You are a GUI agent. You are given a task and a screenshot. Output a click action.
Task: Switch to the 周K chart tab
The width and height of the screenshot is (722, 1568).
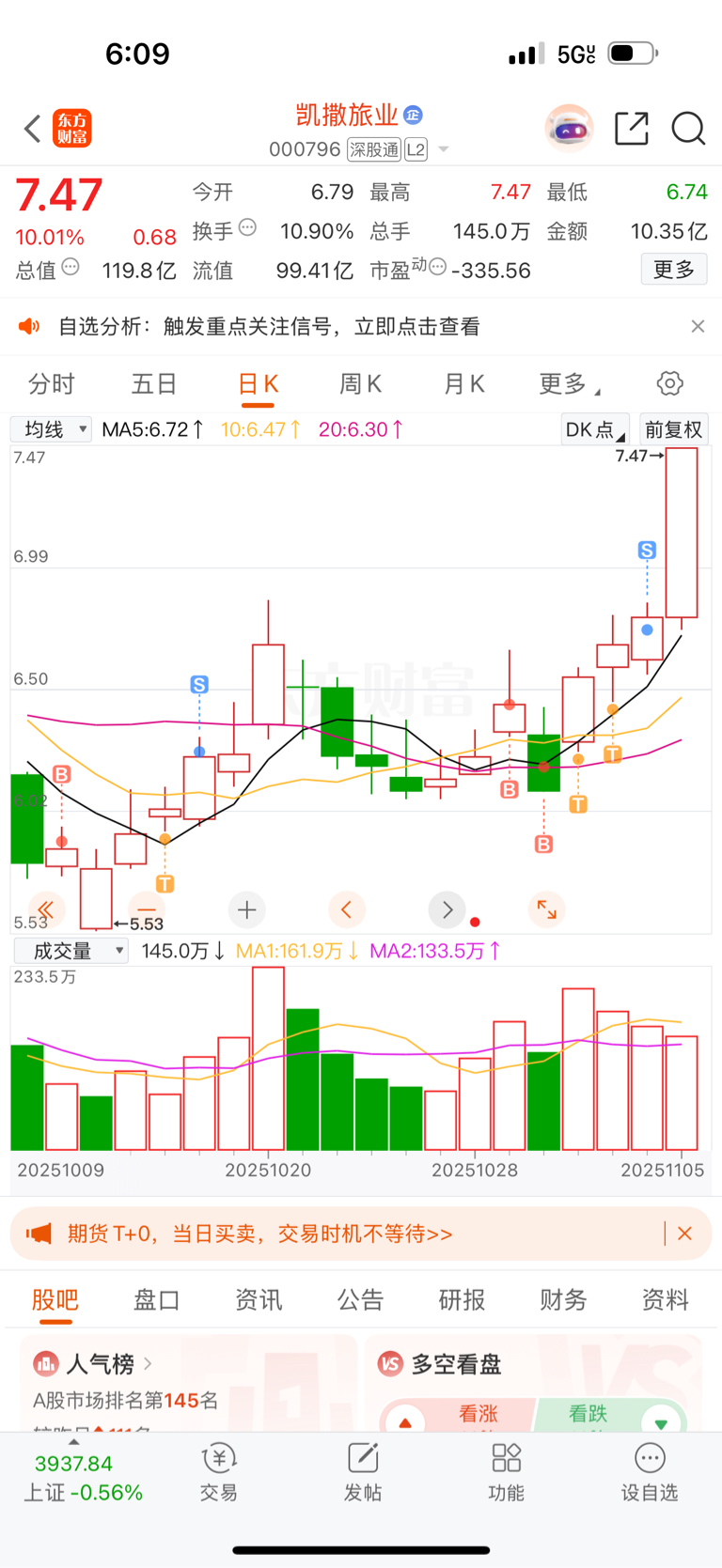tap(360, 383)
